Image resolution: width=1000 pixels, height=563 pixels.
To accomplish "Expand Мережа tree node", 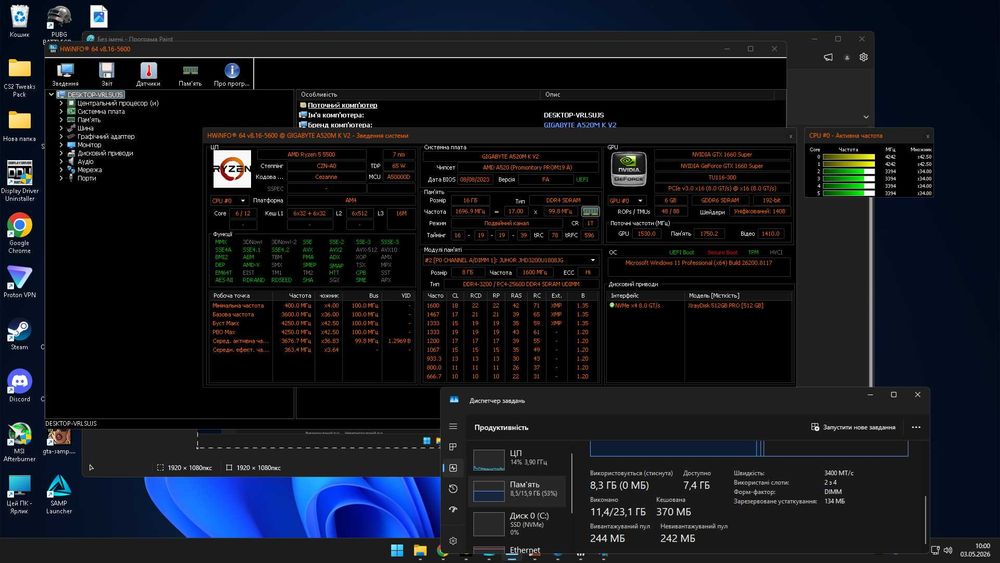I will click(61, 170).
